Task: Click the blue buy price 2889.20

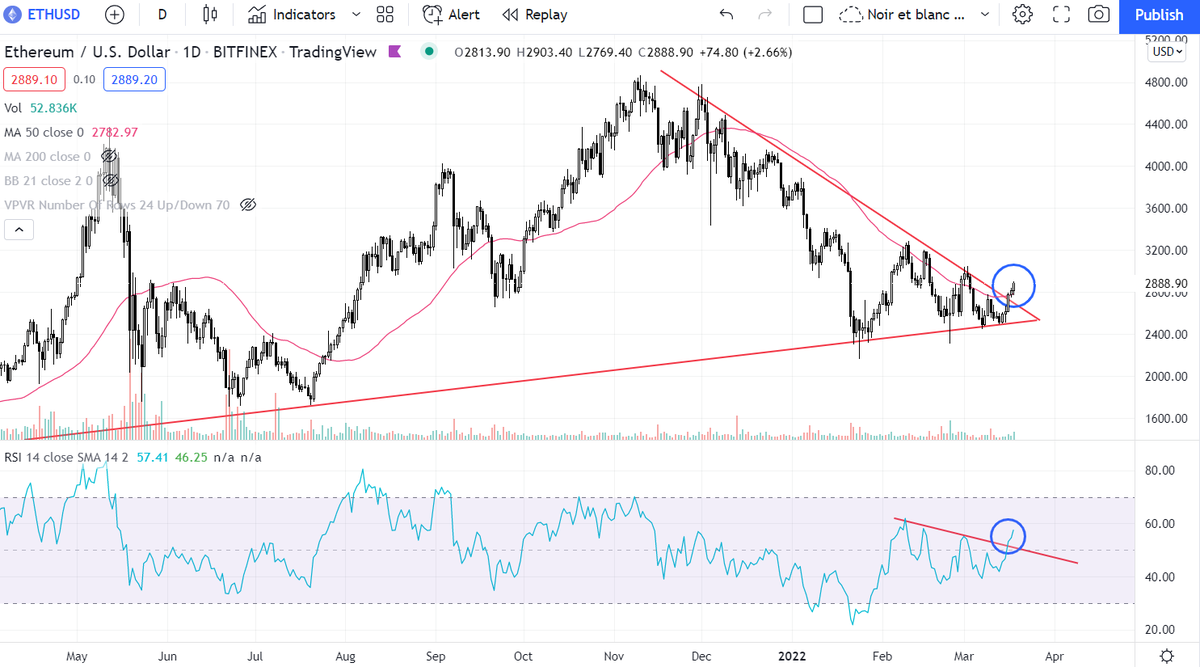Action: (x=132, y=78)
